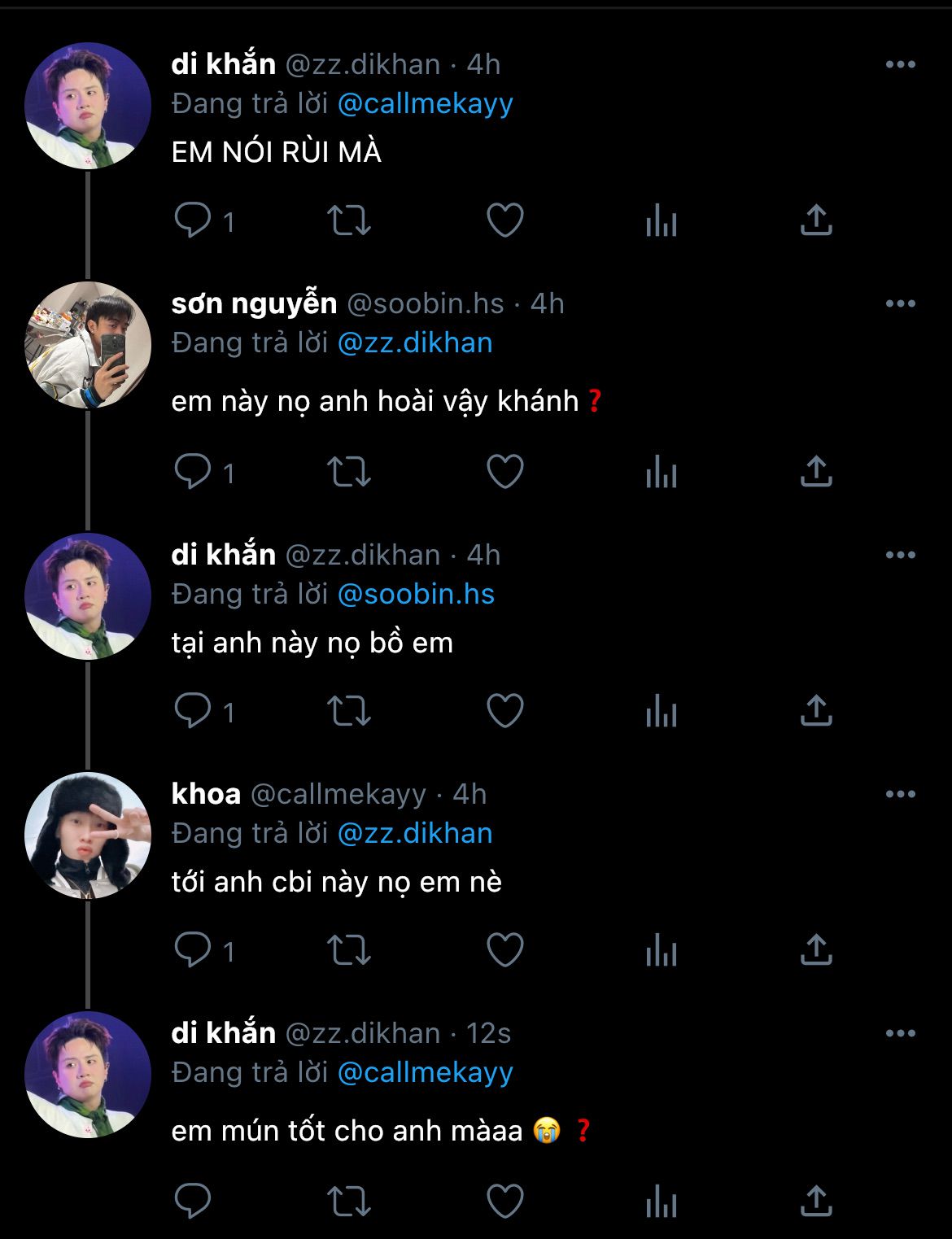
Task: Open the sơn nguyễn display name
Action: [x=254, y=303]
